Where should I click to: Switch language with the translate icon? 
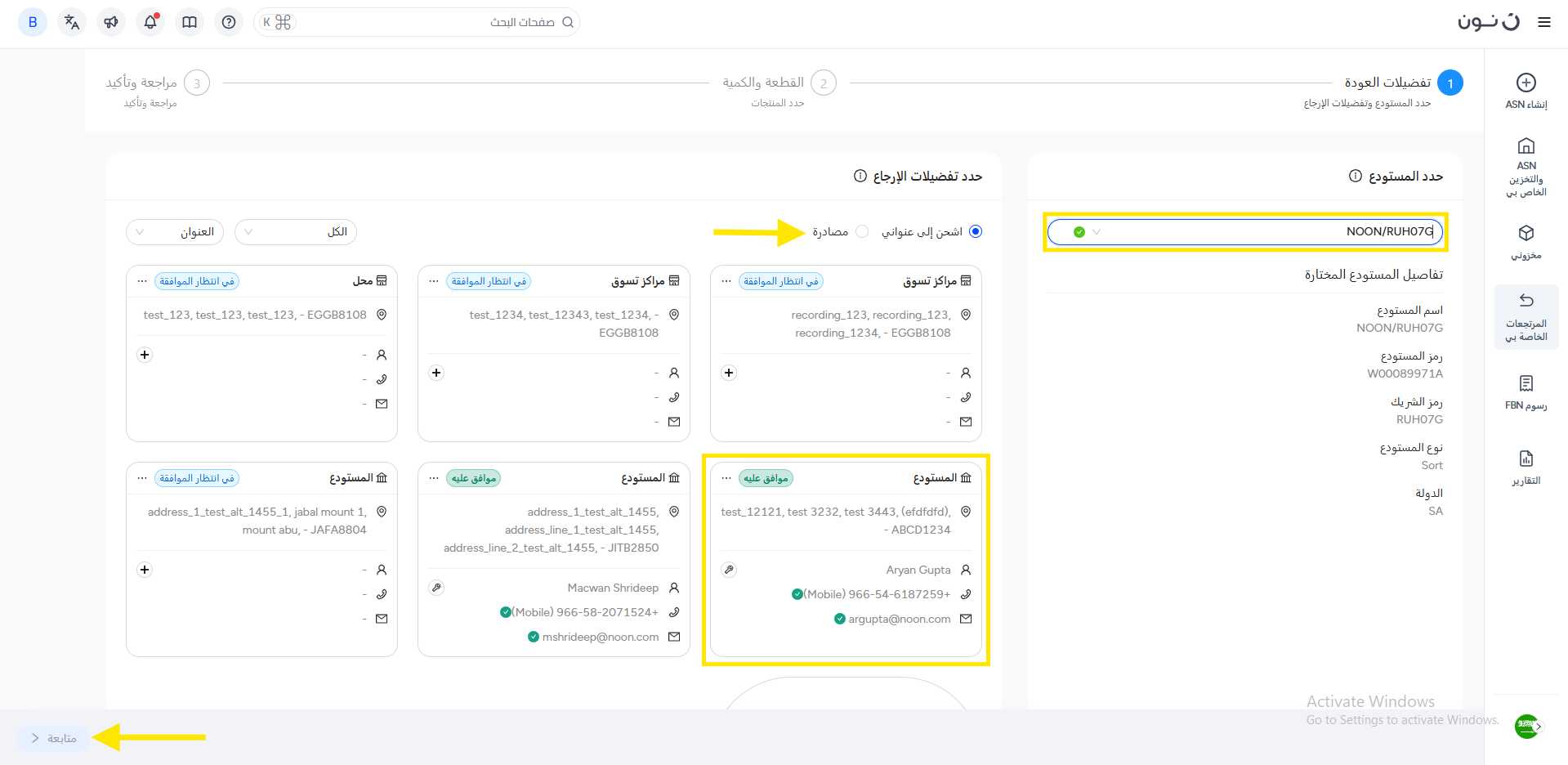pos(72,22)
